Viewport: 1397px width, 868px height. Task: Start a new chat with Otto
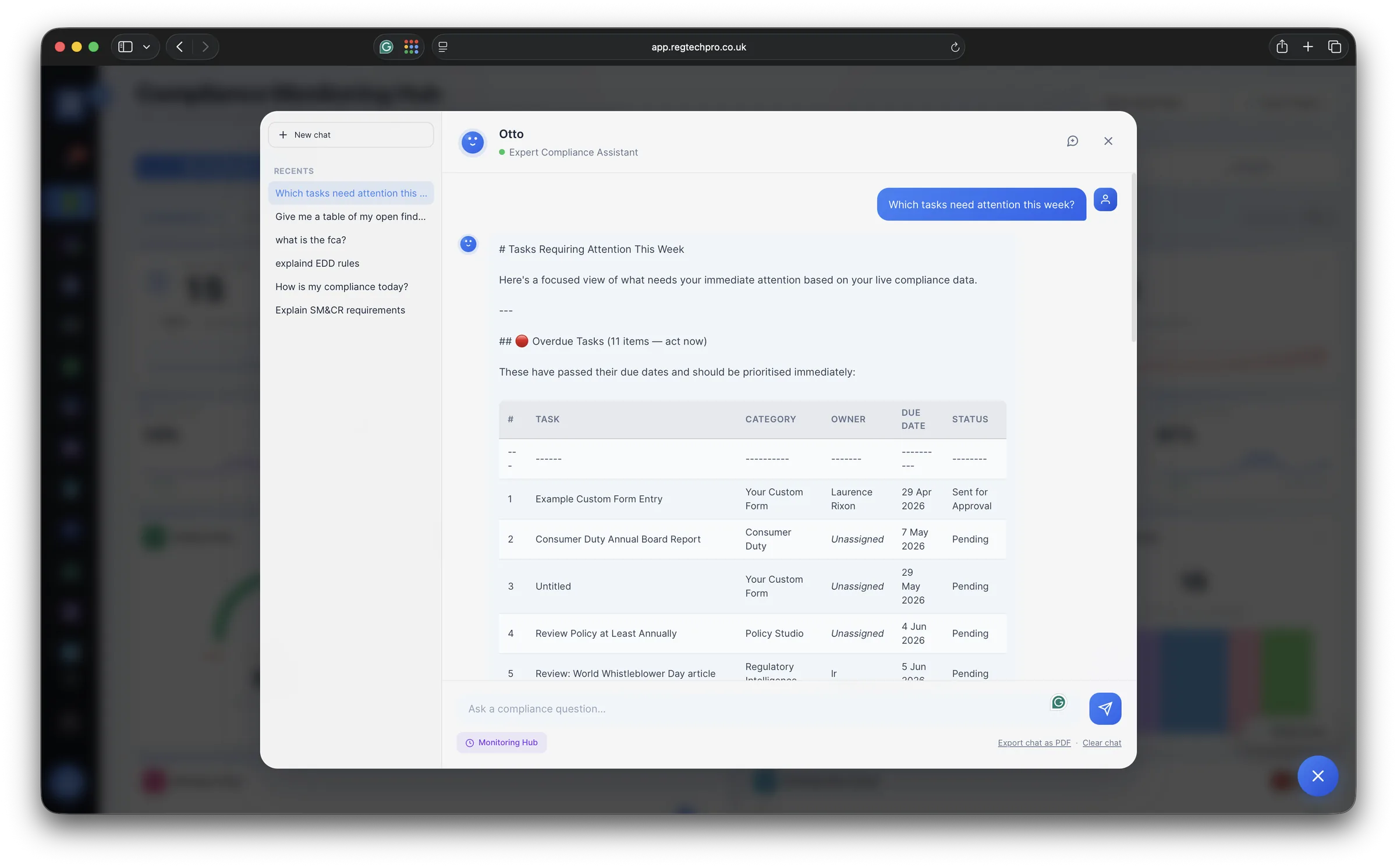pyautogui.click(x=350, y=134)
